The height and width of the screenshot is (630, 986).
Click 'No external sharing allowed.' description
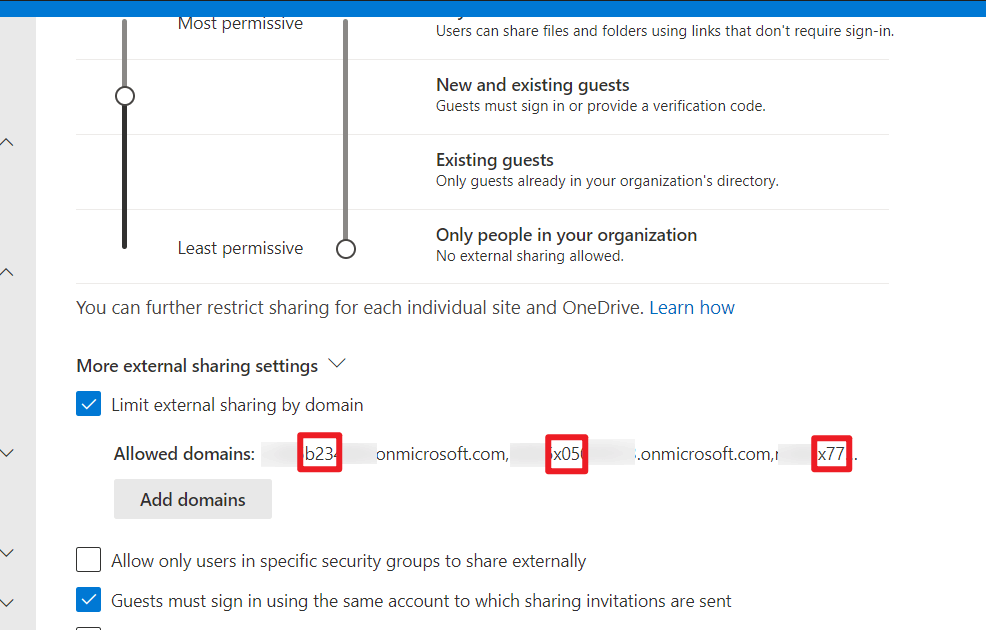click(529, 256)
